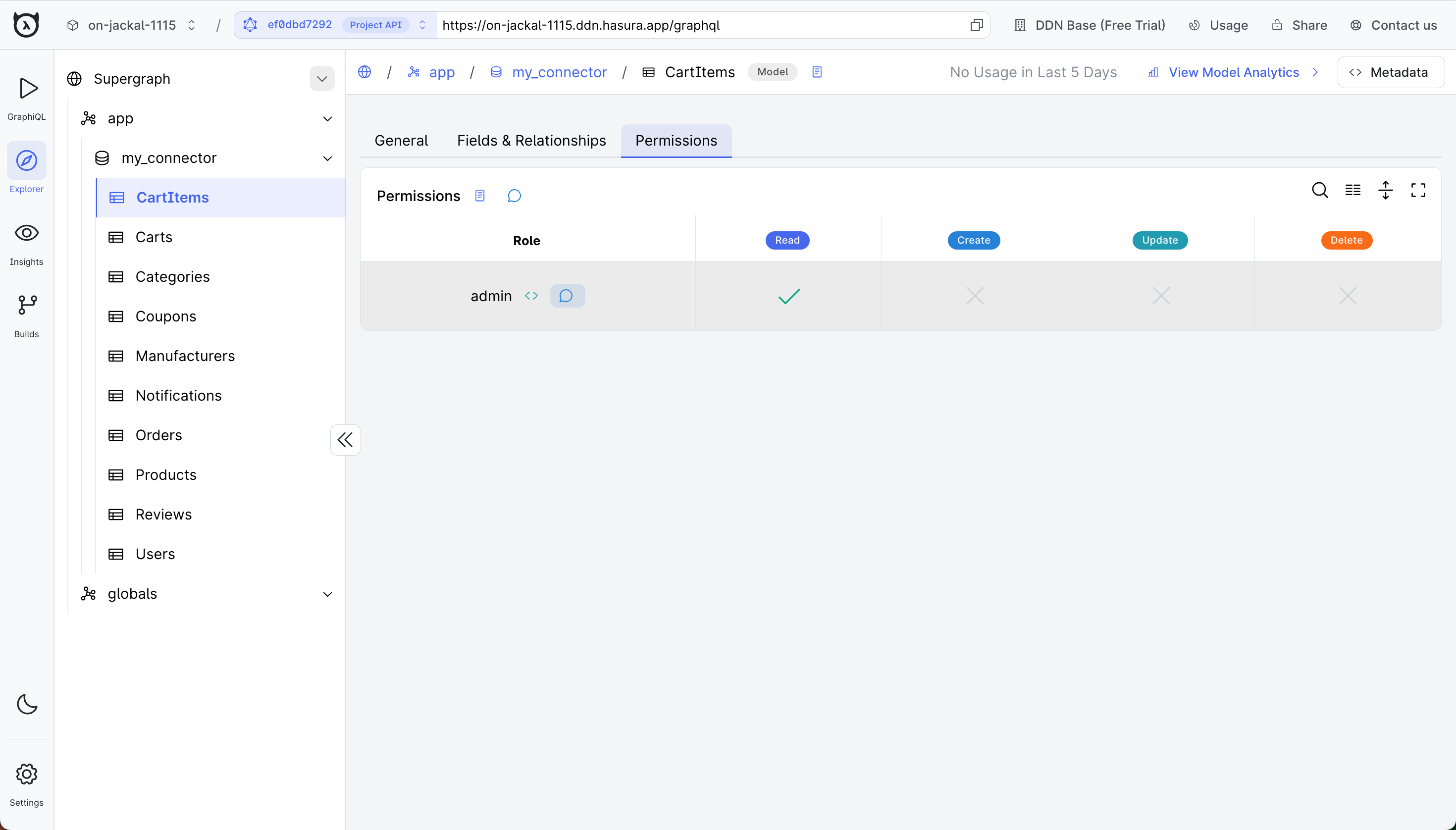The image size is (1456, 830).
Task: Open admin role comment bubble
Action: point(567,295)
